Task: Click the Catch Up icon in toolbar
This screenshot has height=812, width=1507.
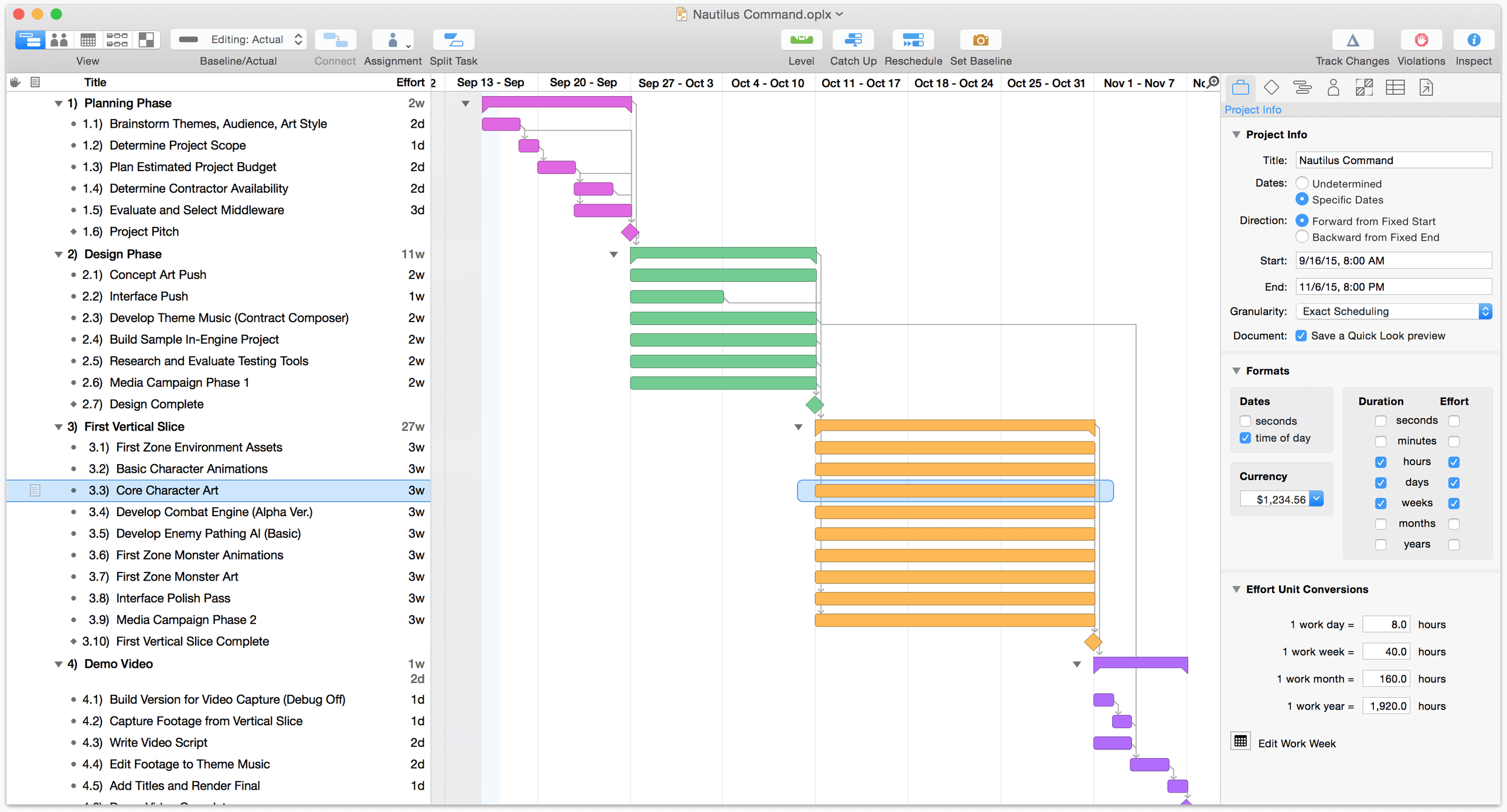Action: pyautogui.click(x=854, y=40)
